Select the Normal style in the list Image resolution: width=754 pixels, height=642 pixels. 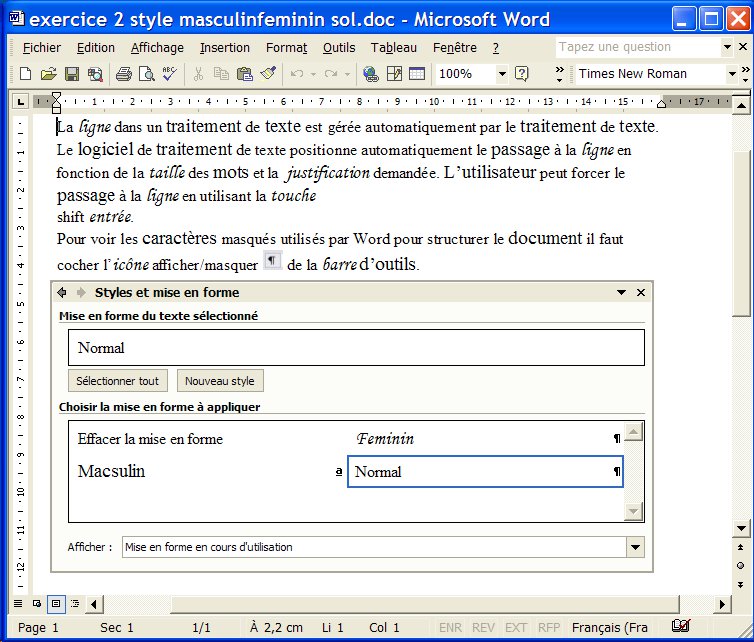pyautogui.click(x=485, y=472)
